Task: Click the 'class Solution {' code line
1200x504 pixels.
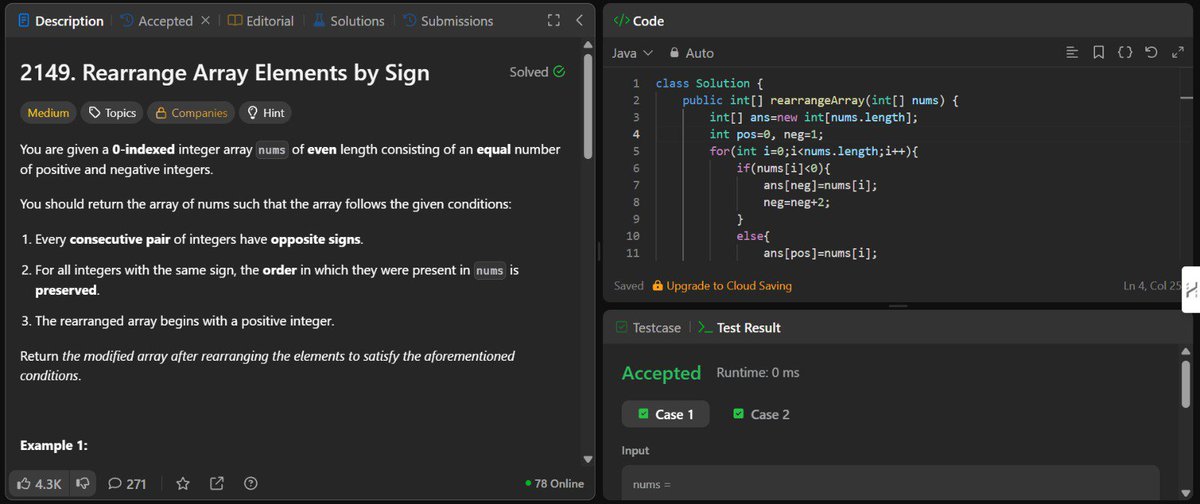Action: pos(710,83)
